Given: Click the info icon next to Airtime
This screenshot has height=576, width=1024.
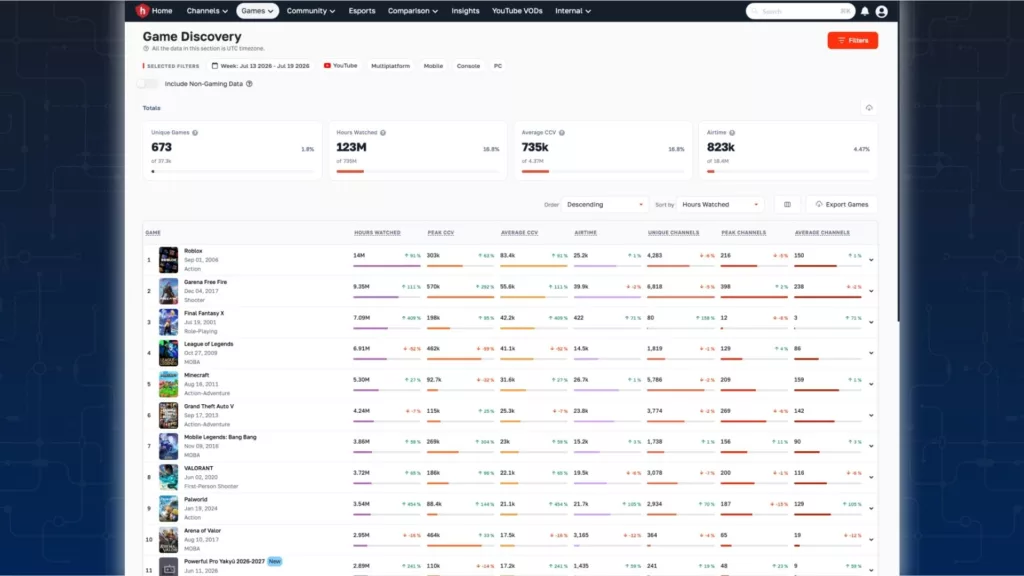Looking at the screenshot, I should [732, 133].
